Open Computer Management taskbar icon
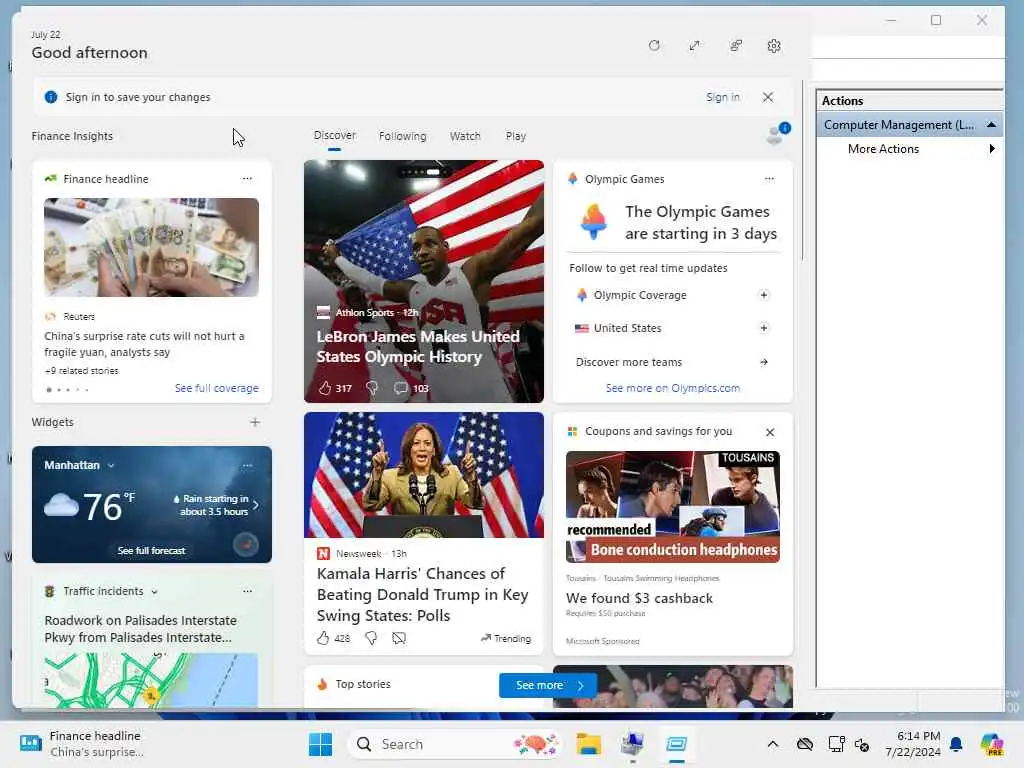 point(632,744)
